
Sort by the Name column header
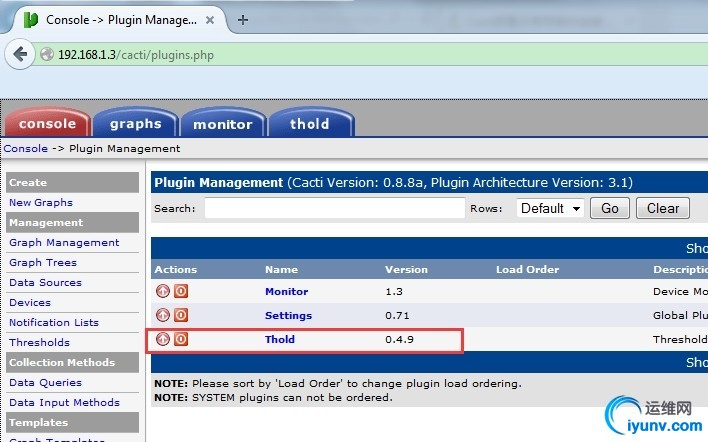[x=281, y=270]
